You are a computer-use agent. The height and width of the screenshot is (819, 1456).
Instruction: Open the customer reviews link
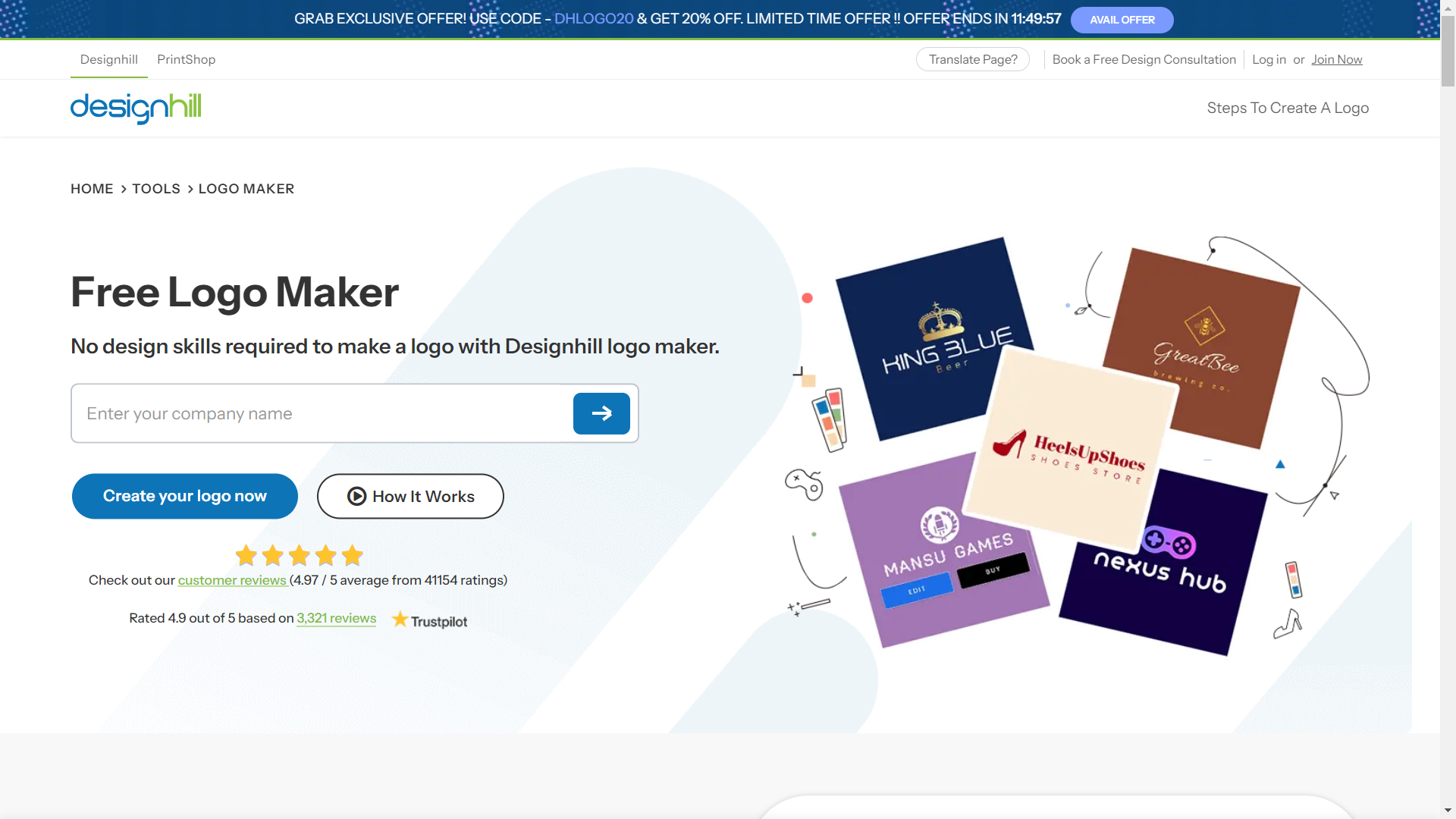232,580
